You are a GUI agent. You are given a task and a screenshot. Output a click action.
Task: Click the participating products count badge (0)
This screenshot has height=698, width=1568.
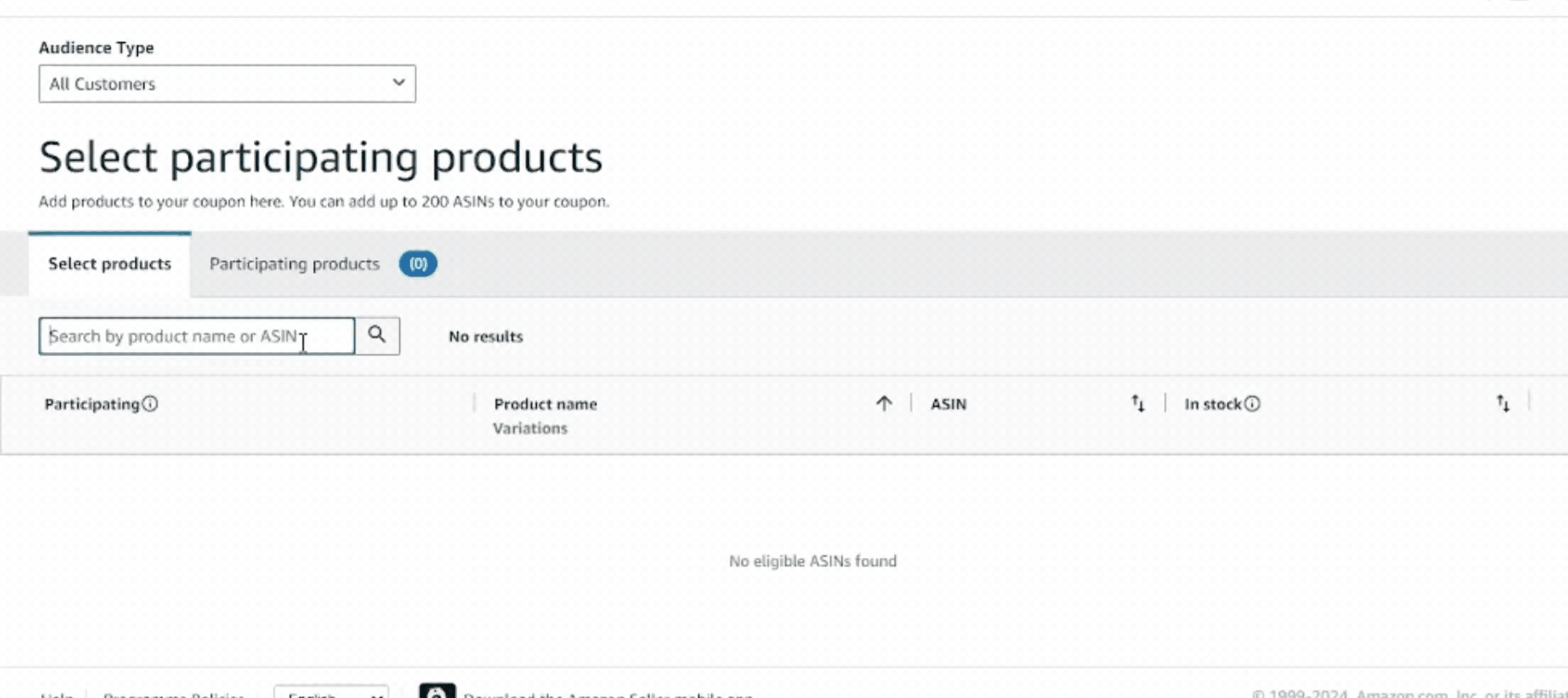coord(418,264)
